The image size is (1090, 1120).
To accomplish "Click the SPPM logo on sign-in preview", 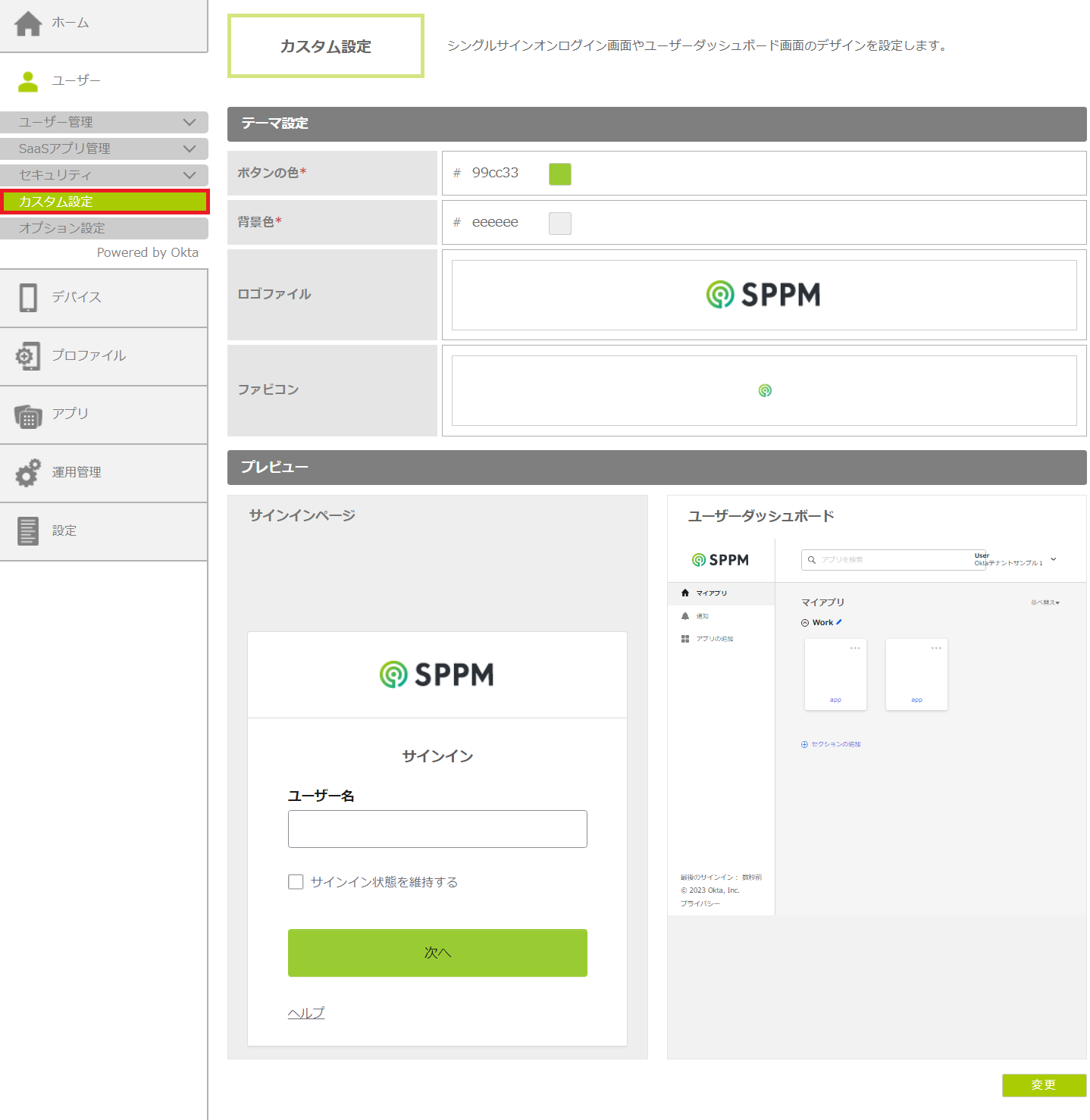I will 437,674.
